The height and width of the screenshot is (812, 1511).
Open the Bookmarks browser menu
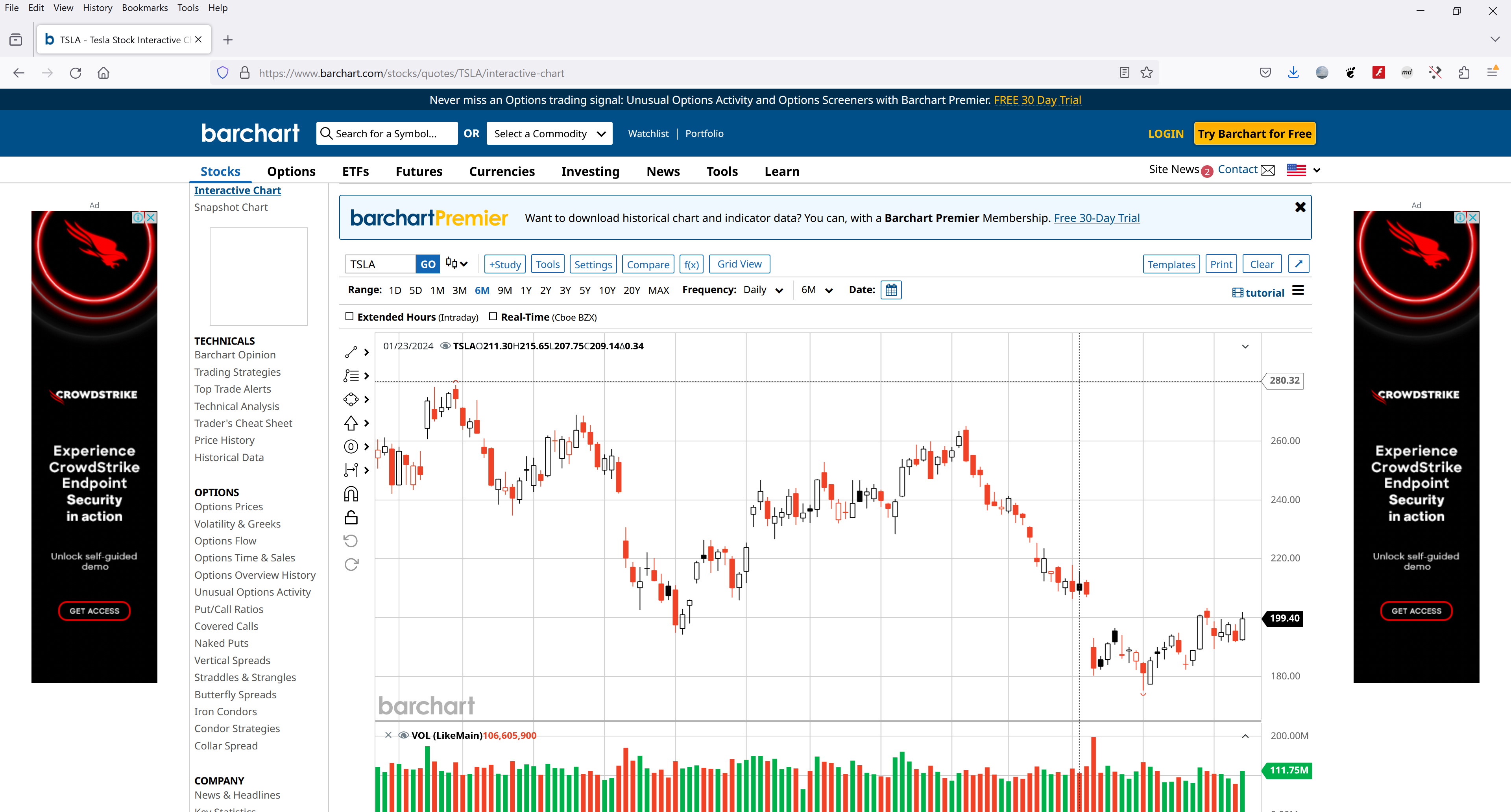145,7
